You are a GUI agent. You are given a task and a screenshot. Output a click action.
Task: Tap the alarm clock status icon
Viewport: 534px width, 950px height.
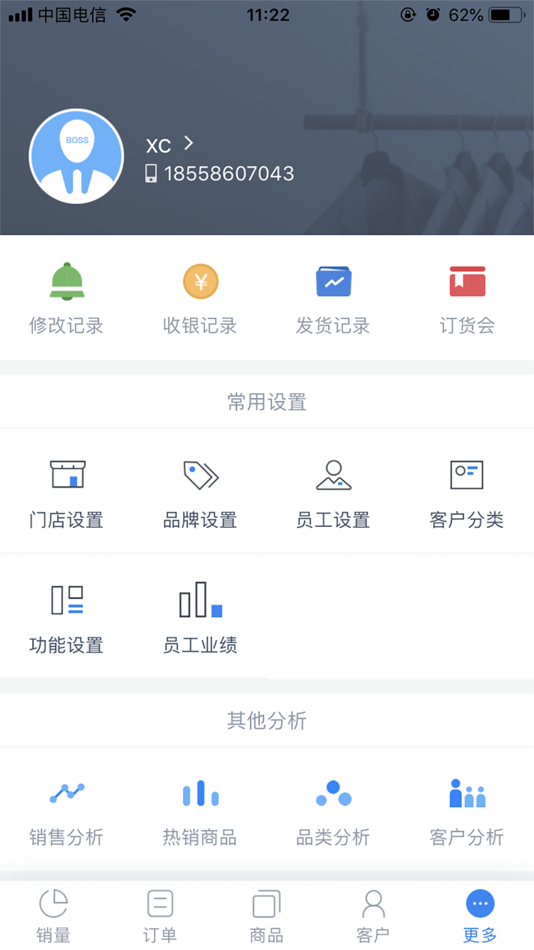pos(433,15)
